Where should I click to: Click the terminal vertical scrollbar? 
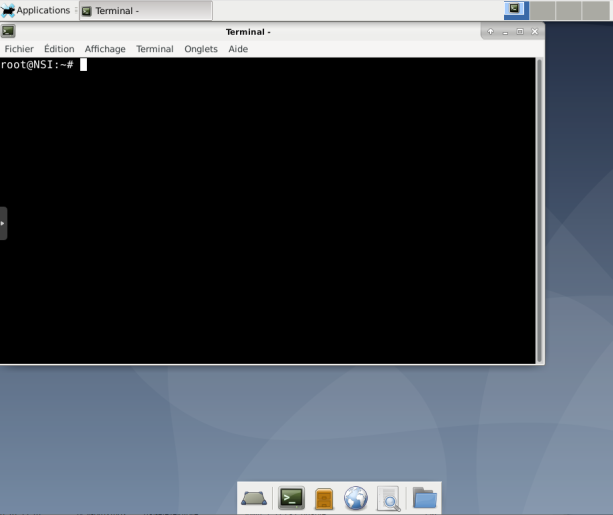click(539, 210)
